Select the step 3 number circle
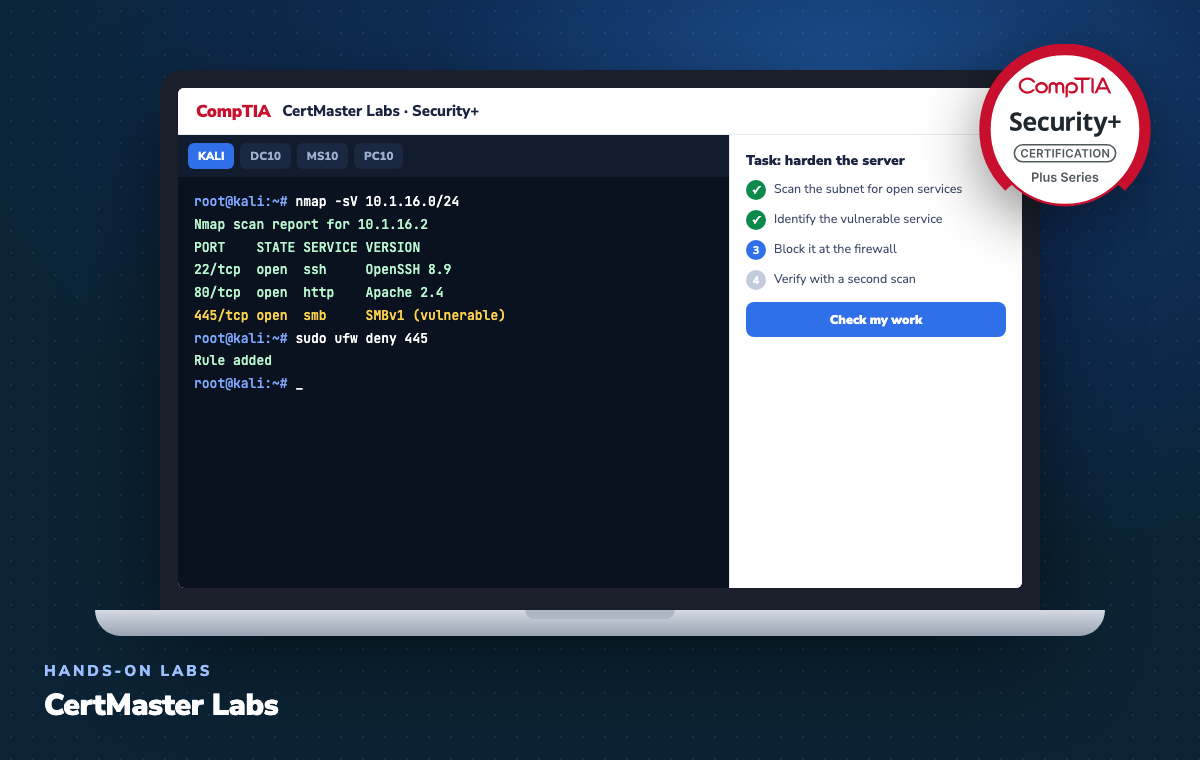 [x=755, y=249]
